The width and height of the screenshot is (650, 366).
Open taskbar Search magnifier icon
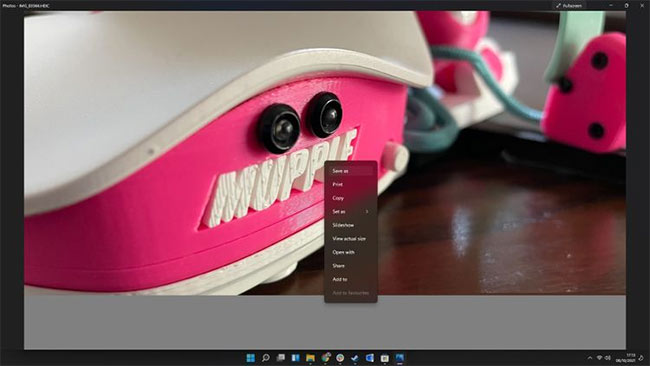266,358
